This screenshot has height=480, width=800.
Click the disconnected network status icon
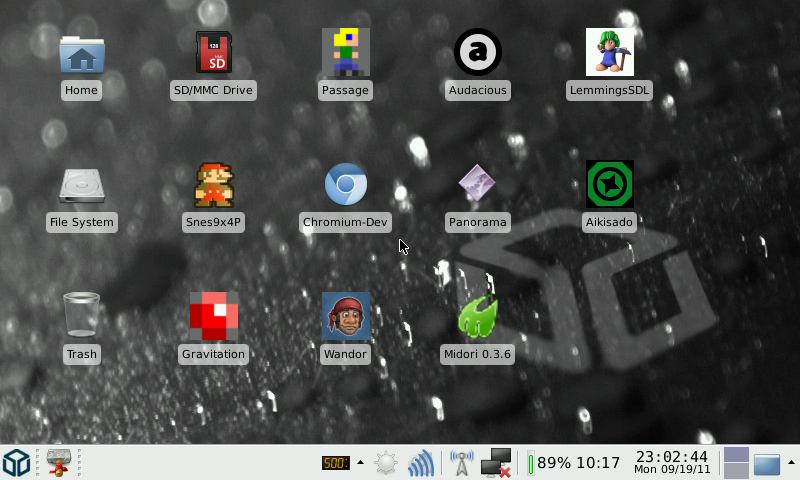click(495, 463)
